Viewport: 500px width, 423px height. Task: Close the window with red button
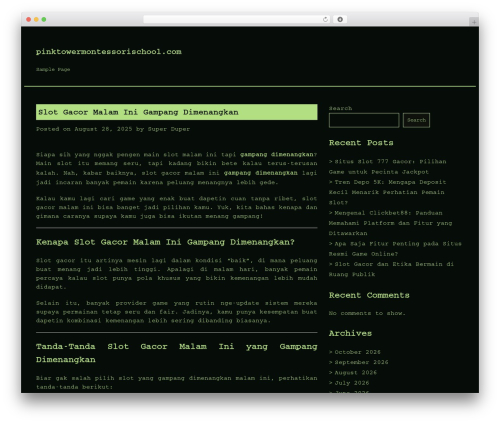point(29,19)
